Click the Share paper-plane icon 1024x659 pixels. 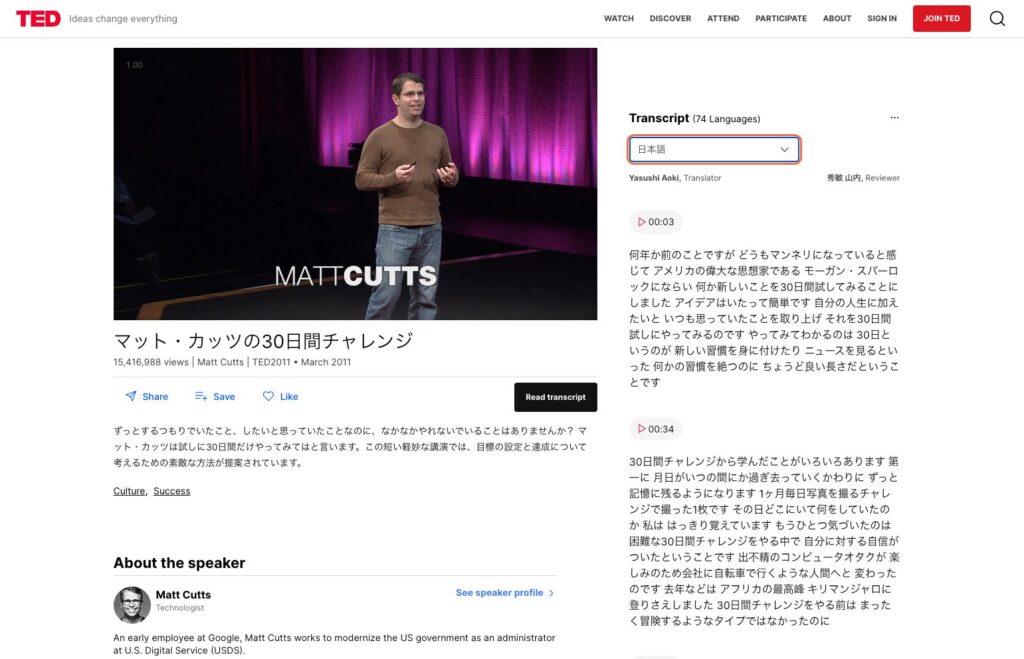tap(131, 396)
